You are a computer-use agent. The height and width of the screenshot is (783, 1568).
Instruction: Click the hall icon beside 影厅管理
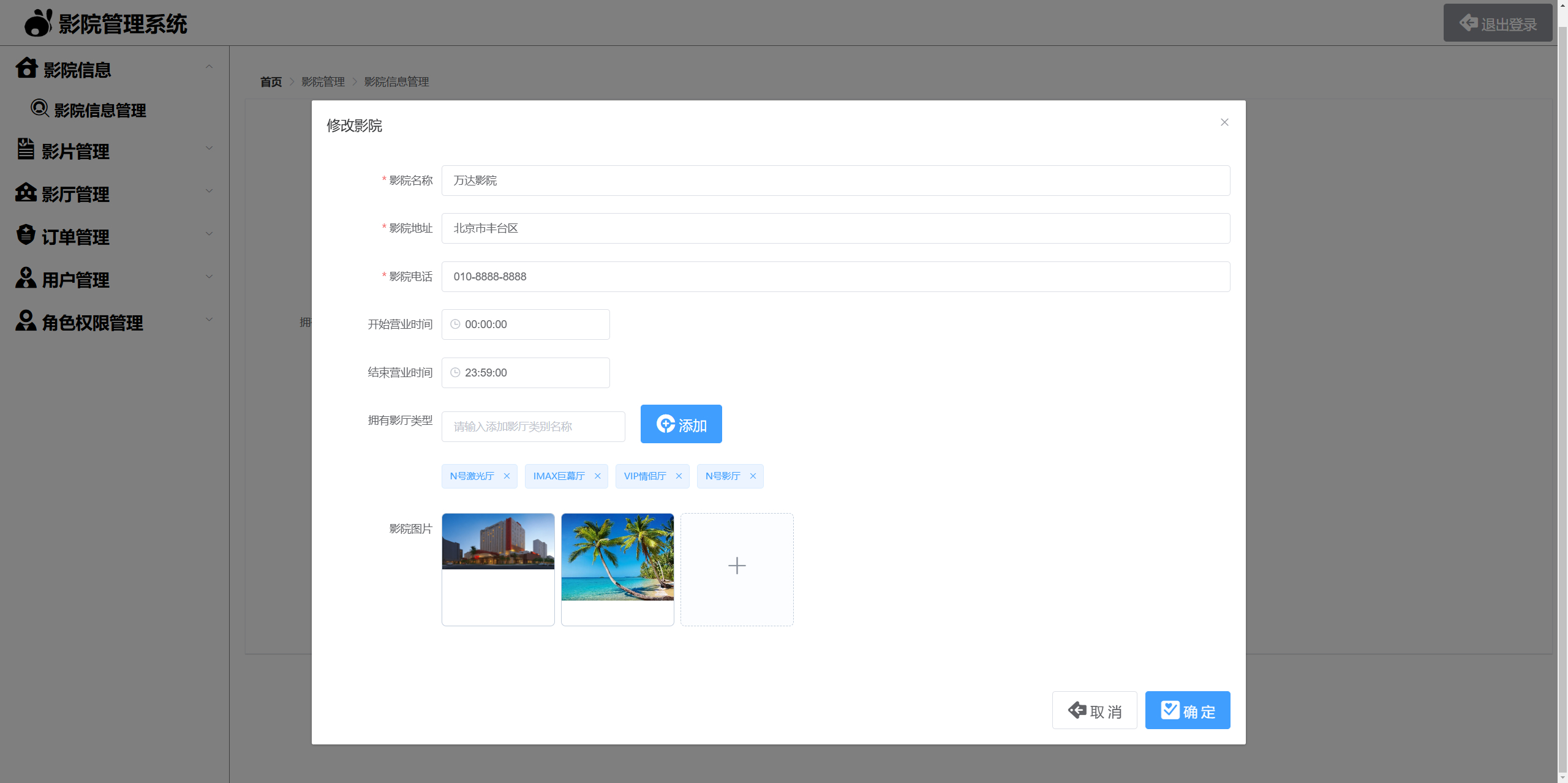tap(26, 192)
